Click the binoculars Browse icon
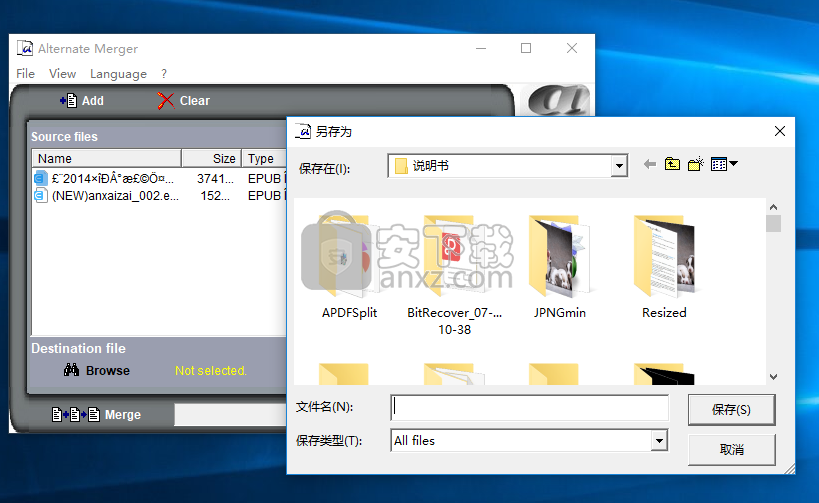The width and height of the screenshot is (819, 503). (x=72, y=370)
